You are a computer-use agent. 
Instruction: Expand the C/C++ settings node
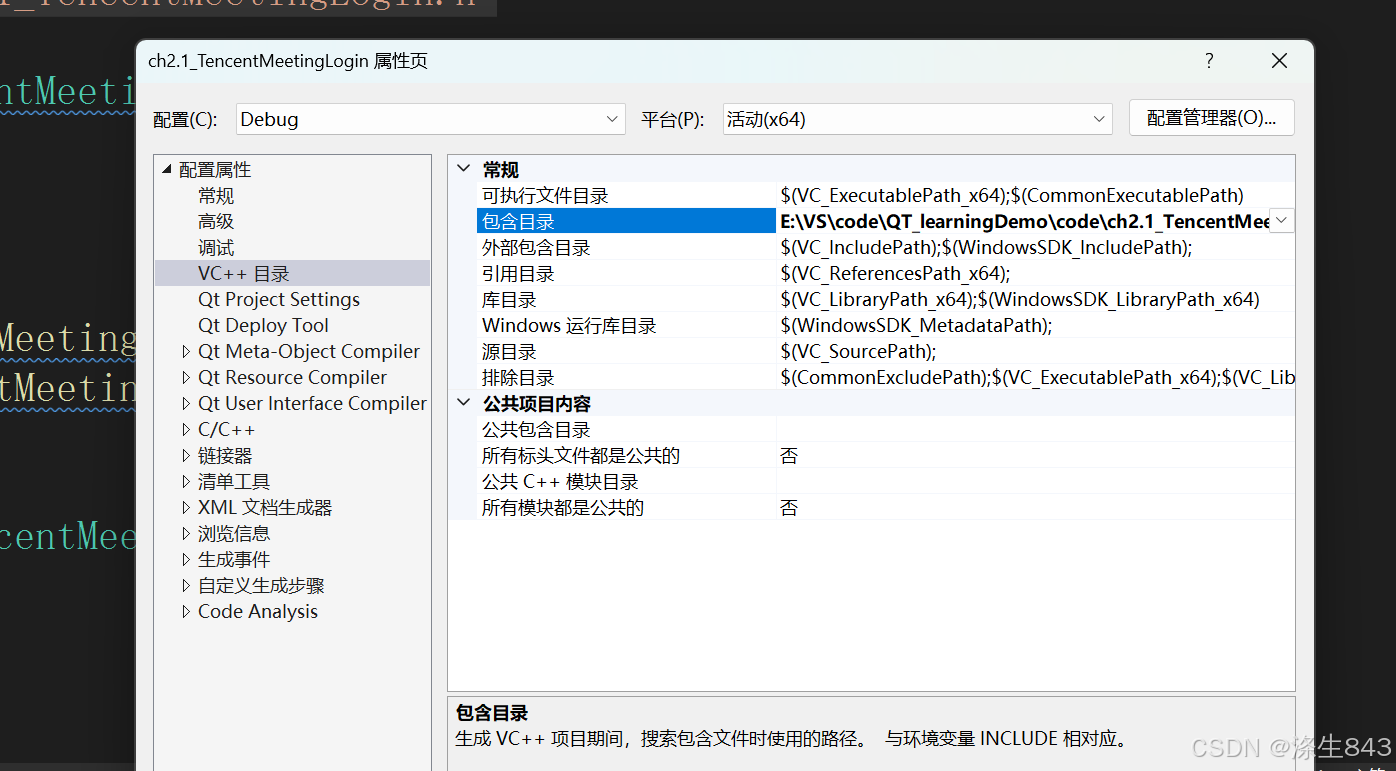(185, 429)
